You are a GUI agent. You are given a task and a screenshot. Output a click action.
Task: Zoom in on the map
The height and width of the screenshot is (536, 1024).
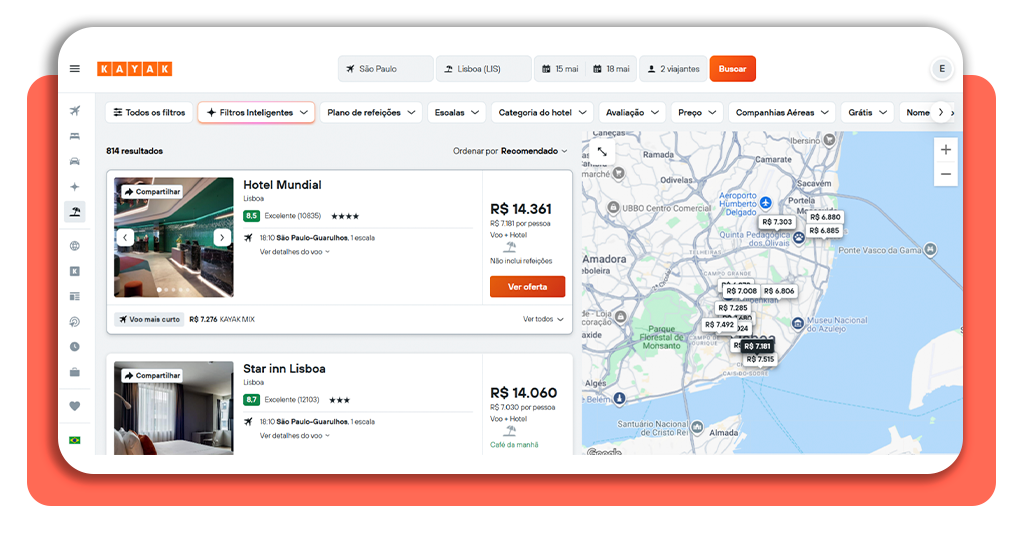pyautogui.click(x=946, y=150)
